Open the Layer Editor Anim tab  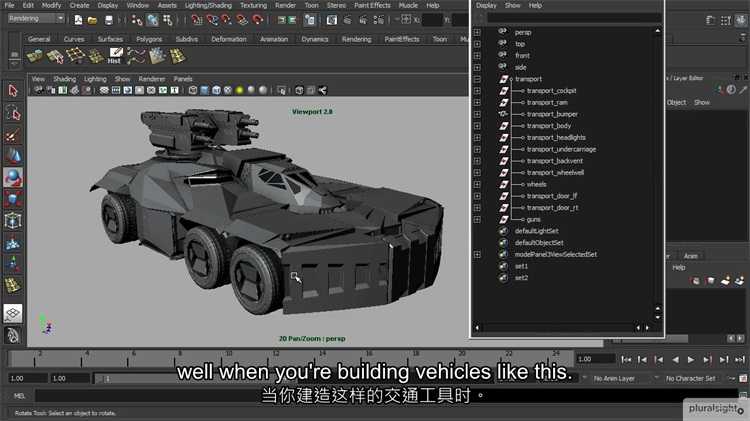coord(690,256)
